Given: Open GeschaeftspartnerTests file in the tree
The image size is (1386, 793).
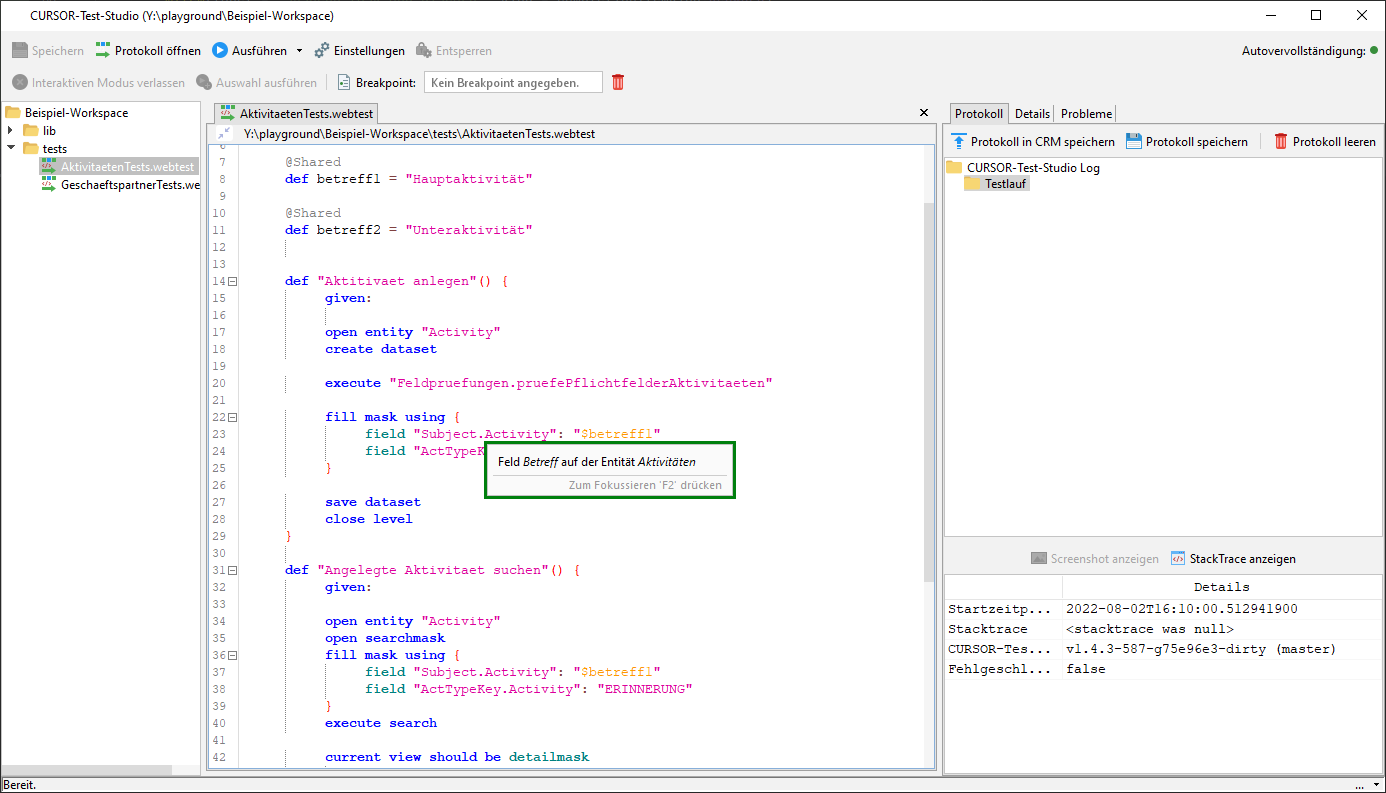Looking at the screenshot, I should click(x=129, y=185).
